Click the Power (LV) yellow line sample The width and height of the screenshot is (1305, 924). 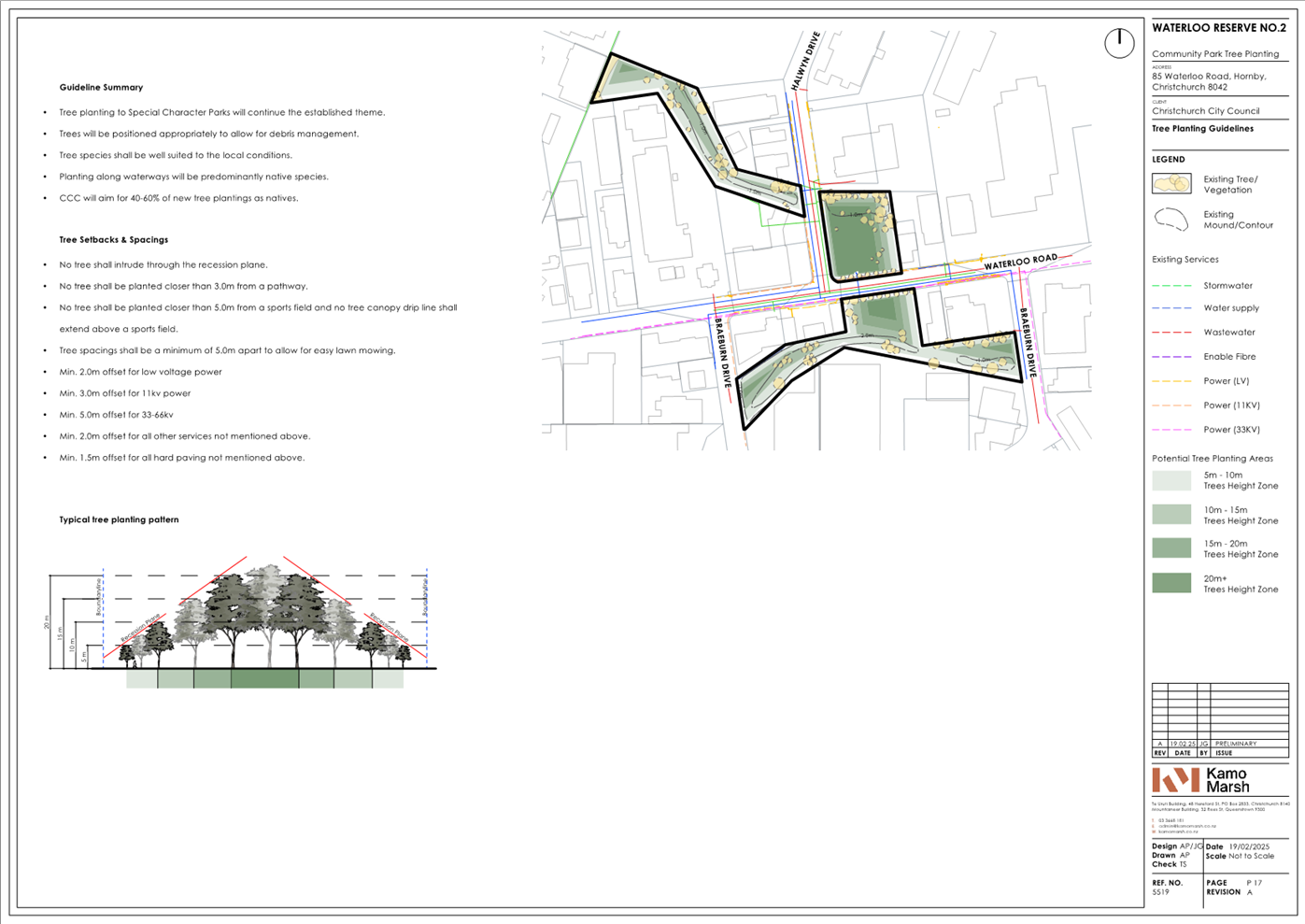pyautogui.click(x=1171, y=381)
